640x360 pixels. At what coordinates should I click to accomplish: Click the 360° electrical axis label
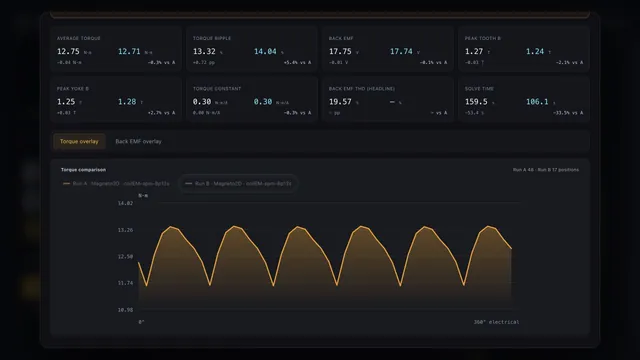pyautogui.click(x=496, y=322)
